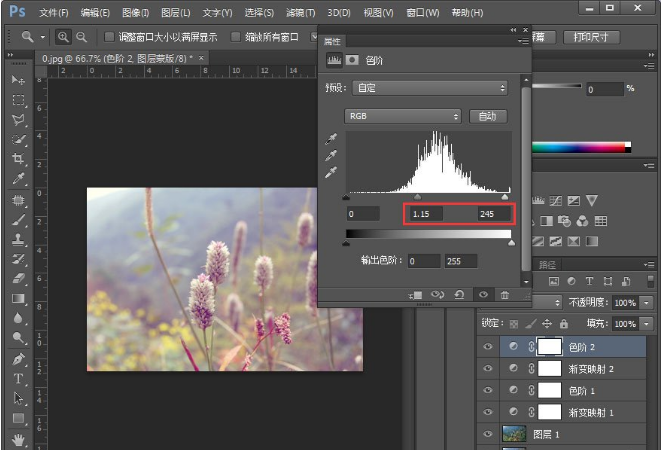Screen dimensions: 661x450
Task: Click the clip-to-layer icon in Properties
Action: tap(415, 295)
